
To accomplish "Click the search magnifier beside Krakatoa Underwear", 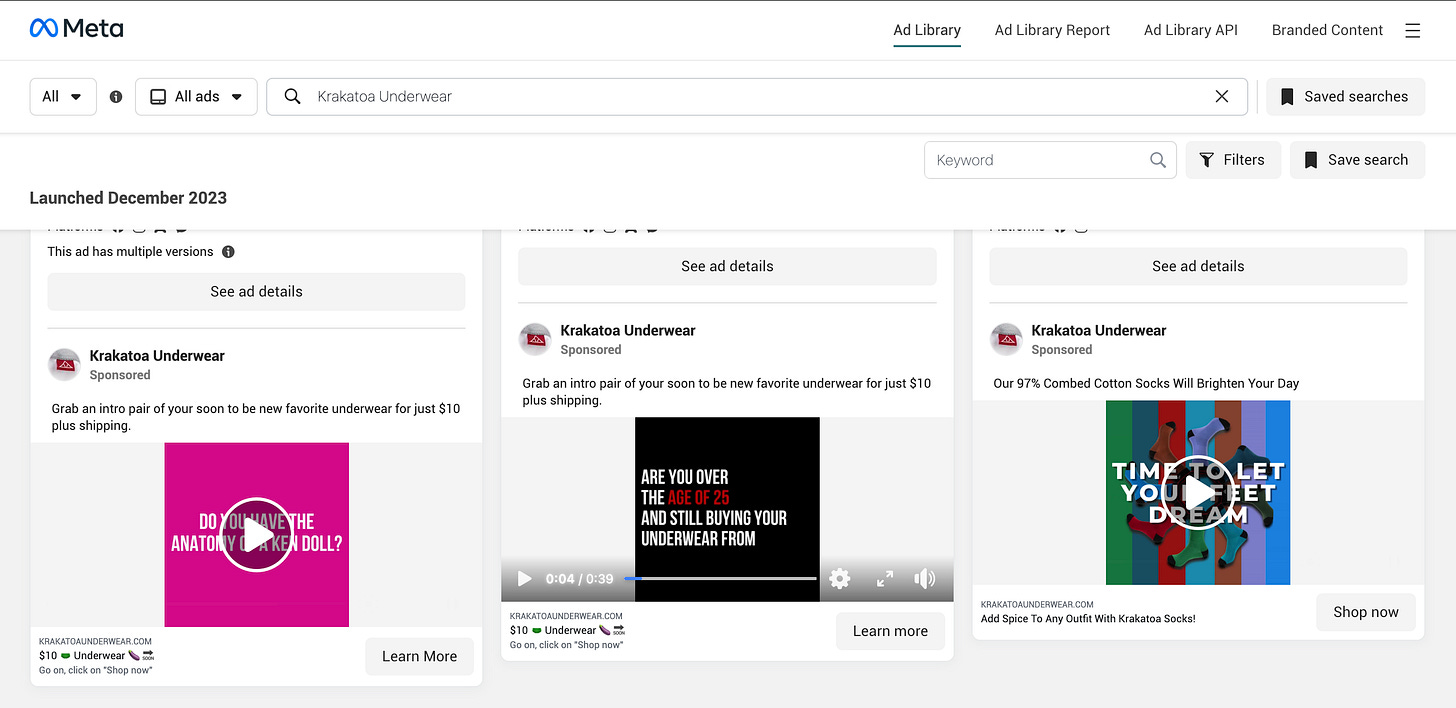I will tap(292, 96).
